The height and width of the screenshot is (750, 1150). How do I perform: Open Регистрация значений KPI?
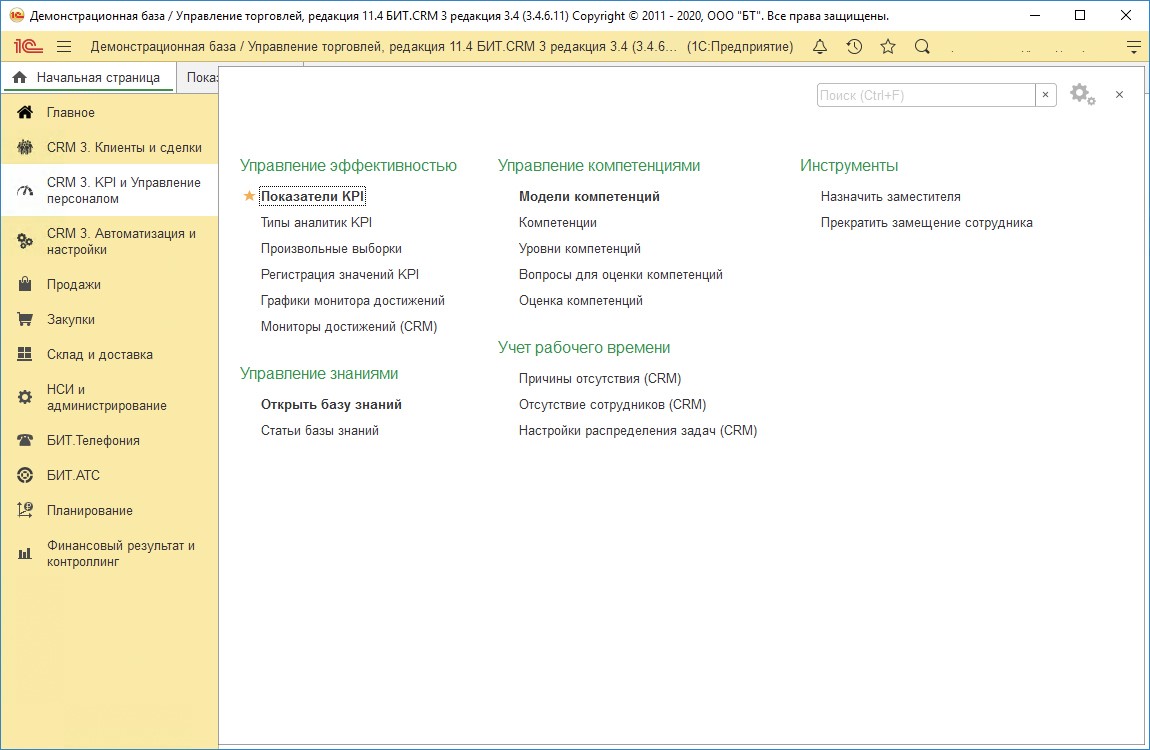coord(340,275)
